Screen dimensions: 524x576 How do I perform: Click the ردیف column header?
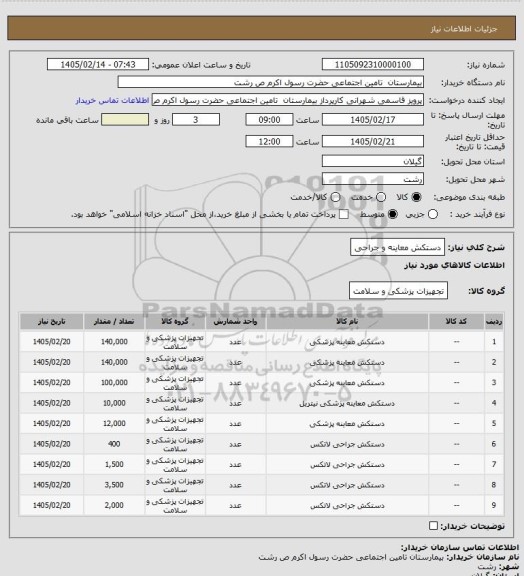click(494, 321)
